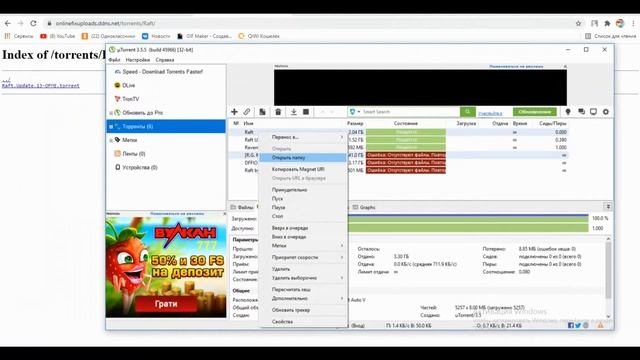This screenshot has height=360, width=640.
Task: Choose Копировать Magnet URI in context menu
Action: pyautogui.click(x=304, y=169)
